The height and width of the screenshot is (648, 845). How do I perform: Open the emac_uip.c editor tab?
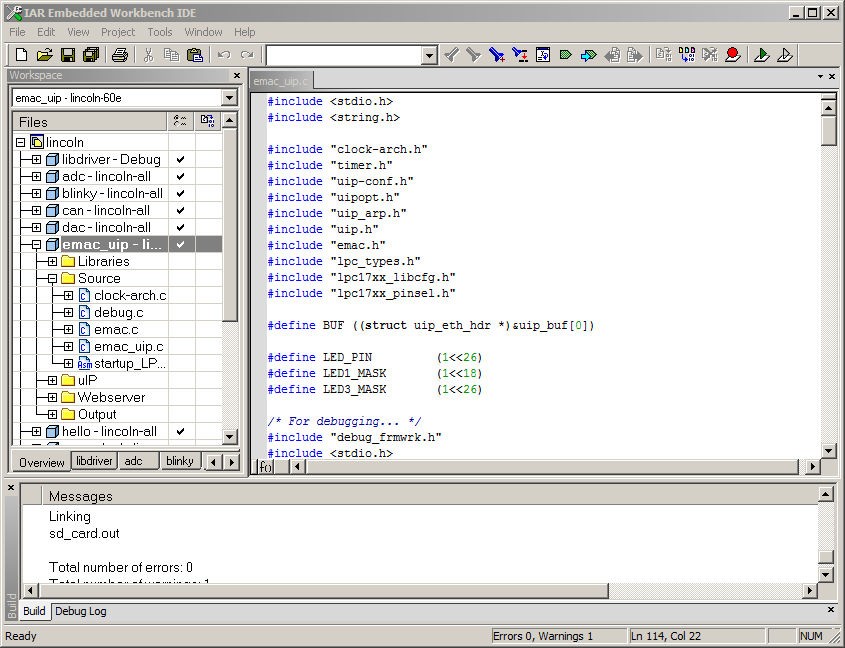coord(281,81)
